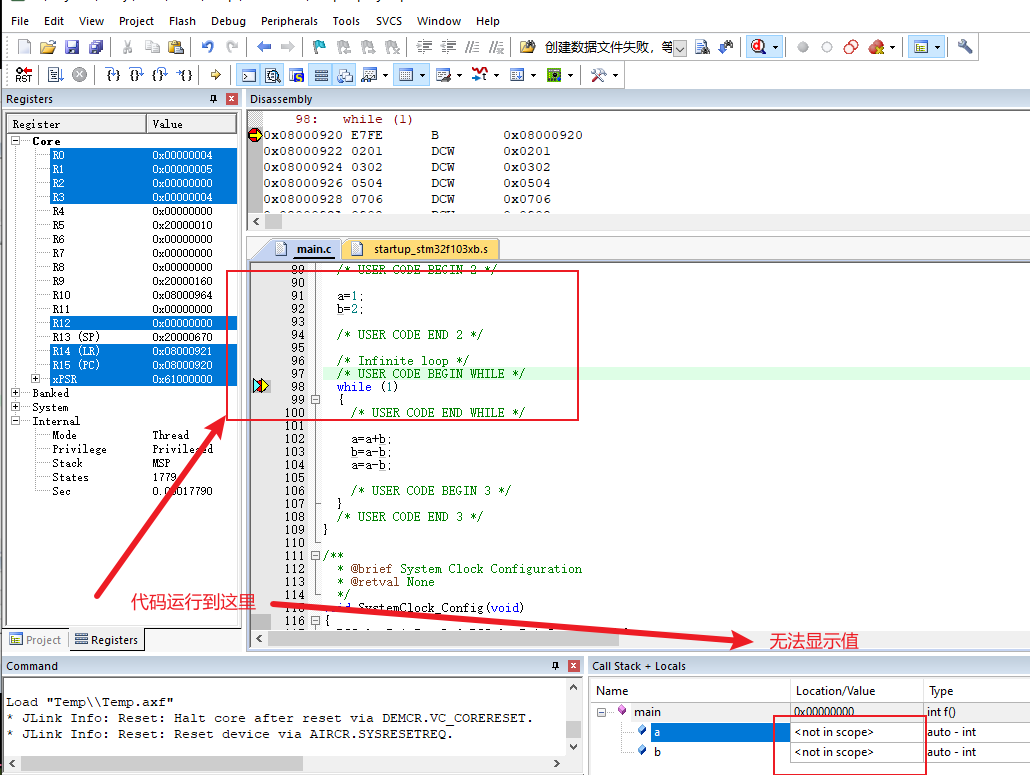Screen dimensions: 1030x775
Task: Step over with the second braces icon
Action: (137, 75)
